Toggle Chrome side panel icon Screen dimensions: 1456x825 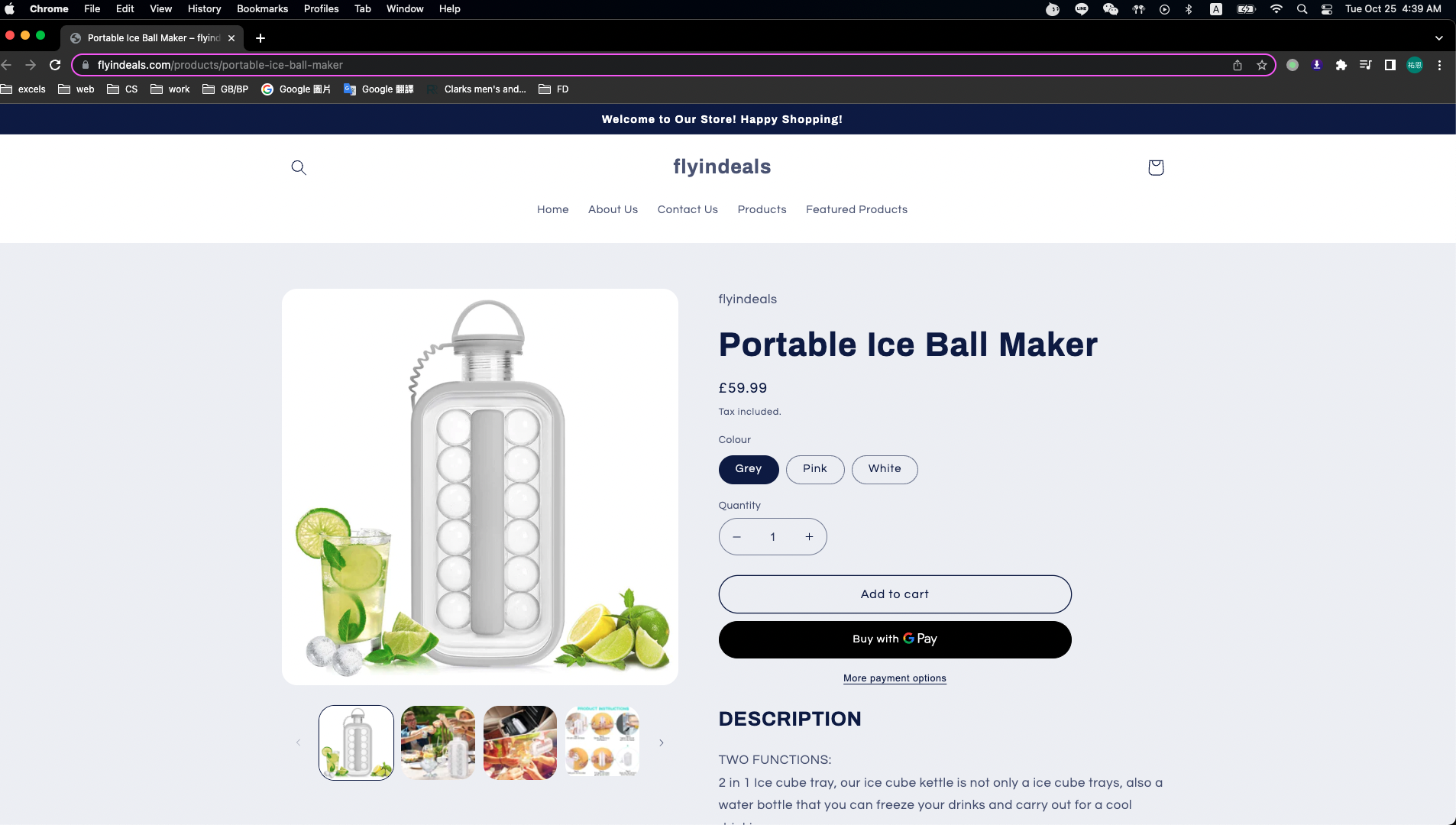coord(1390,65)
